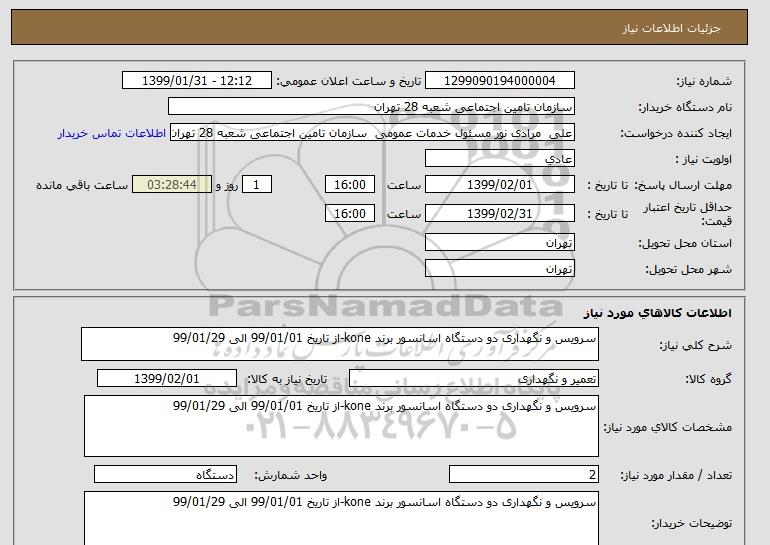Viewport: 770px width, 545px height.
Task: Click the توضیحات خریدار text area
Action: (341, 518)
